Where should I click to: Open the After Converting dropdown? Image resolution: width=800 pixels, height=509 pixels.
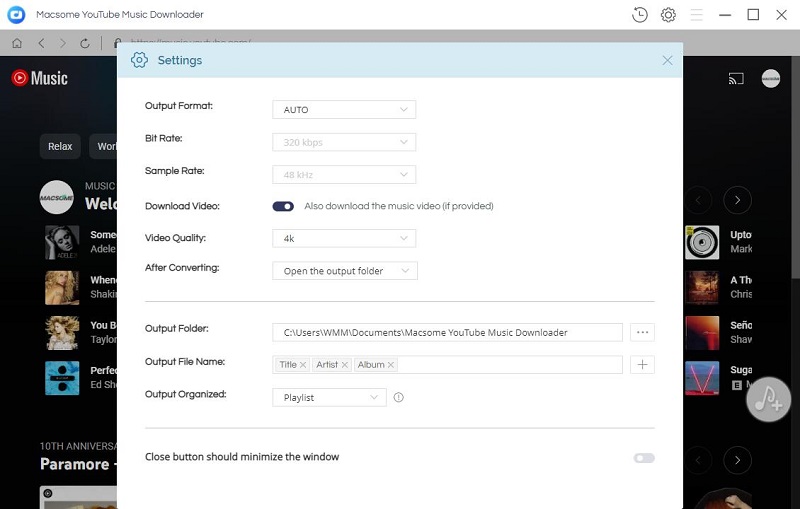pyautogui.click(x=345, y=271)
